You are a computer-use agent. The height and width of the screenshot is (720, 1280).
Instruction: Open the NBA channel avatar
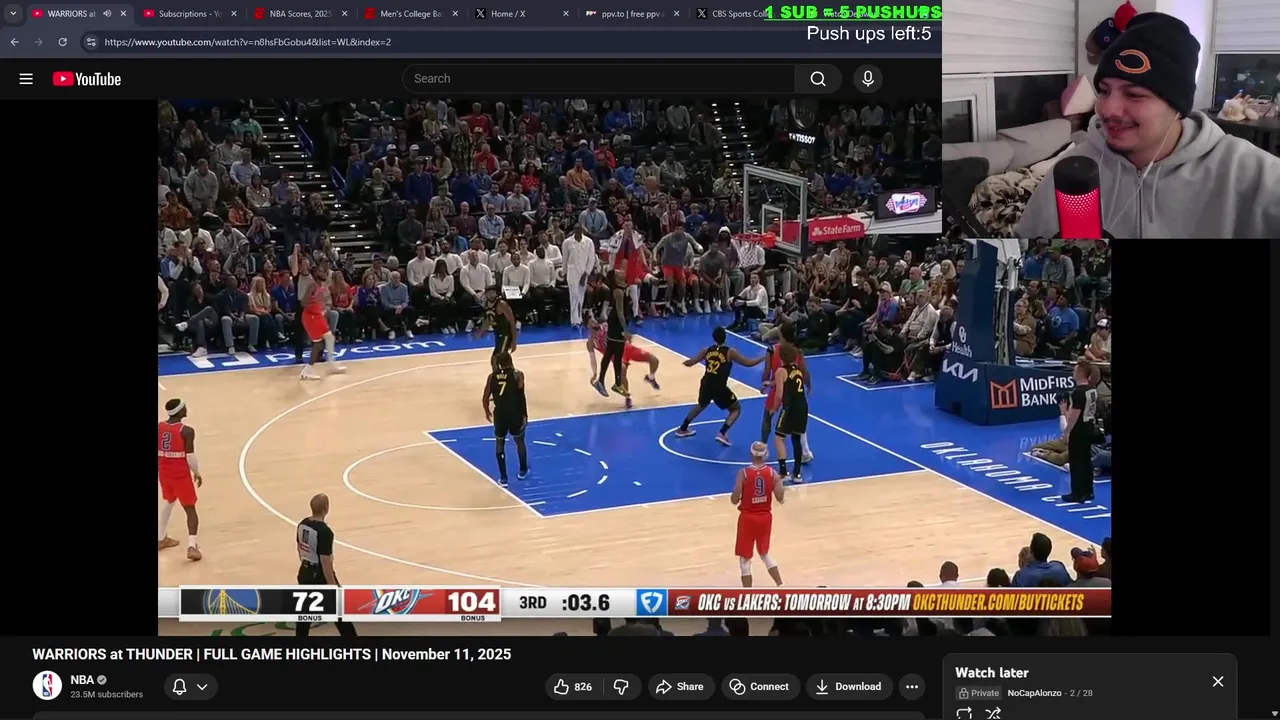point(47,686)
